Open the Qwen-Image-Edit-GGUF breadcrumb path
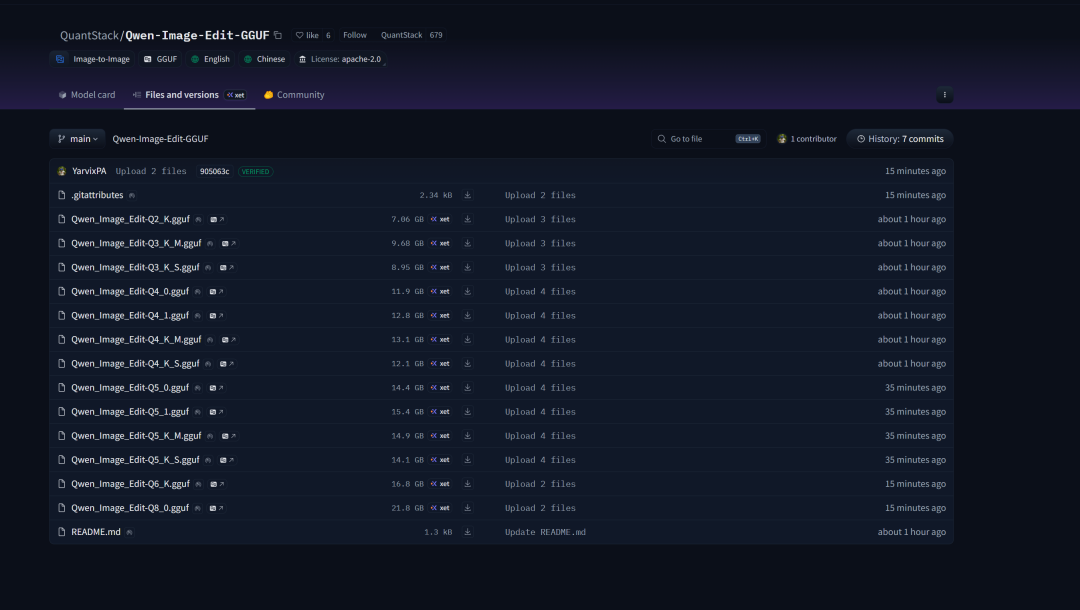This screenshot has width=1080, height=610. pos(160,139)
